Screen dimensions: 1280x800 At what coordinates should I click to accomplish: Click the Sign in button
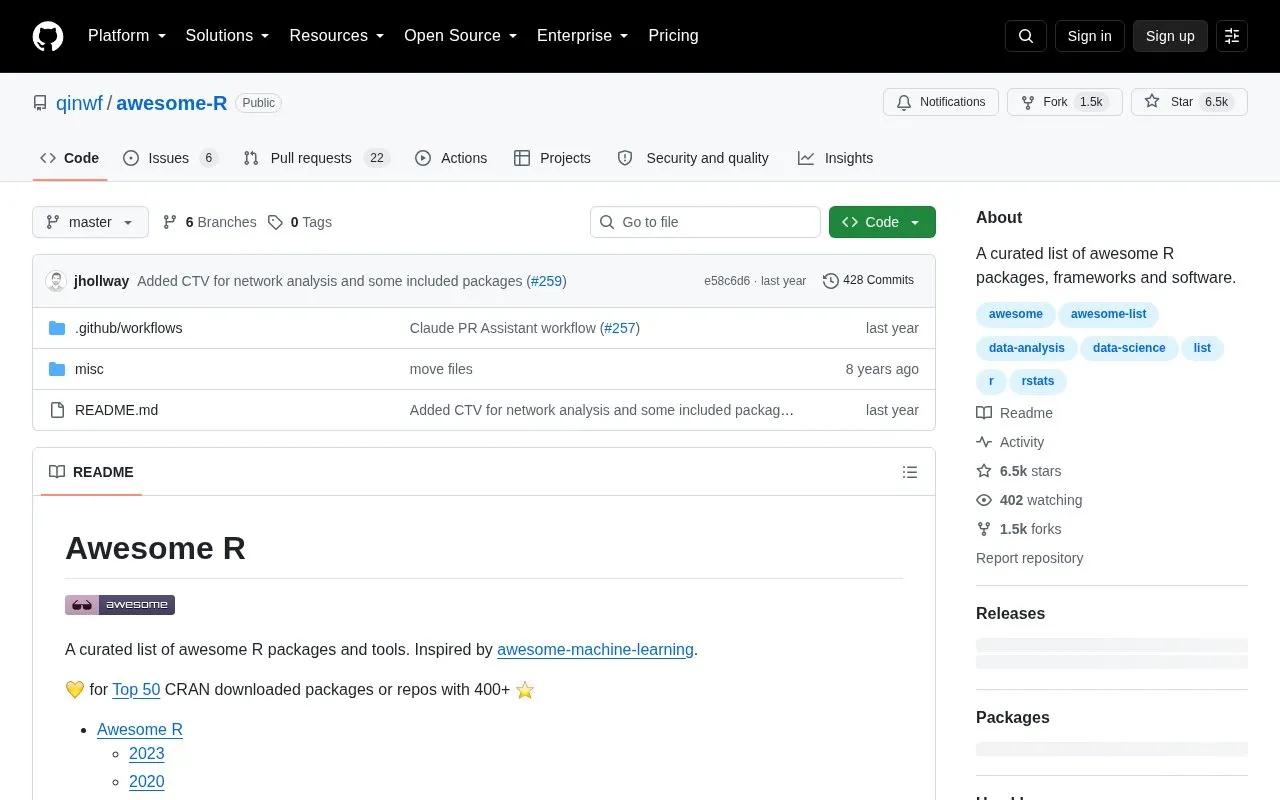click(1089, 36)
